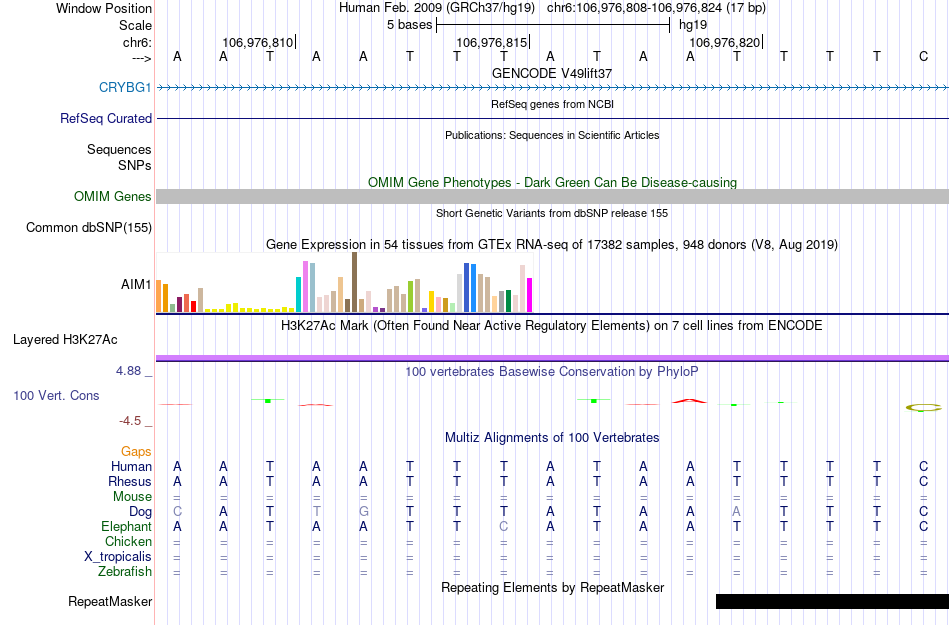This screenshot has width=950, height=625.
Task: Click the CRYBG1 gene label
Action: coord(125,87)
